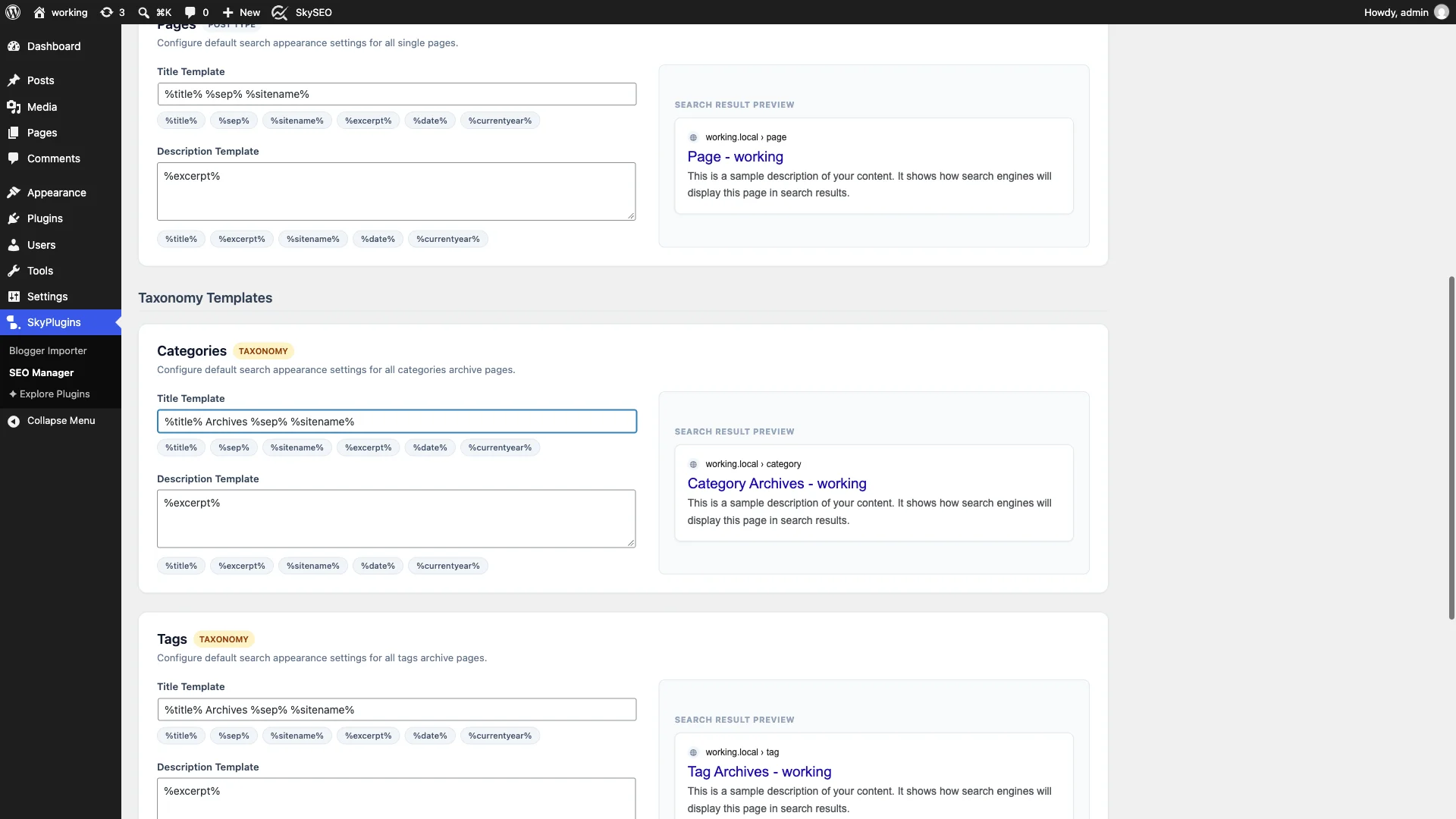The height and width of the screenshot is (819, 1456).
Task: Open the Posts sidebar item
Action: (x=61, y=80)
